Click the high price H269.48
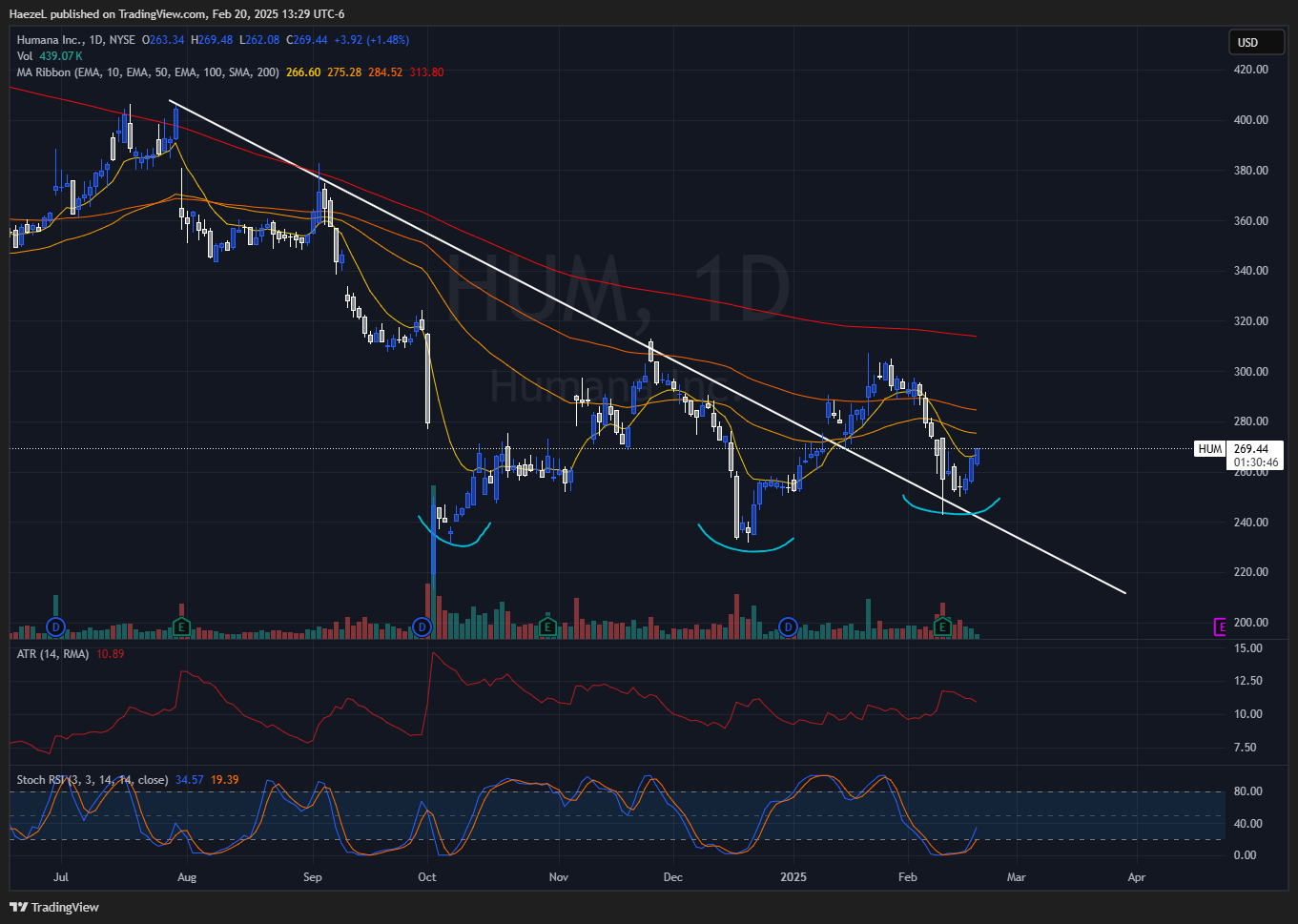This screenshot has height=924, width=1298. click(212, 40)
